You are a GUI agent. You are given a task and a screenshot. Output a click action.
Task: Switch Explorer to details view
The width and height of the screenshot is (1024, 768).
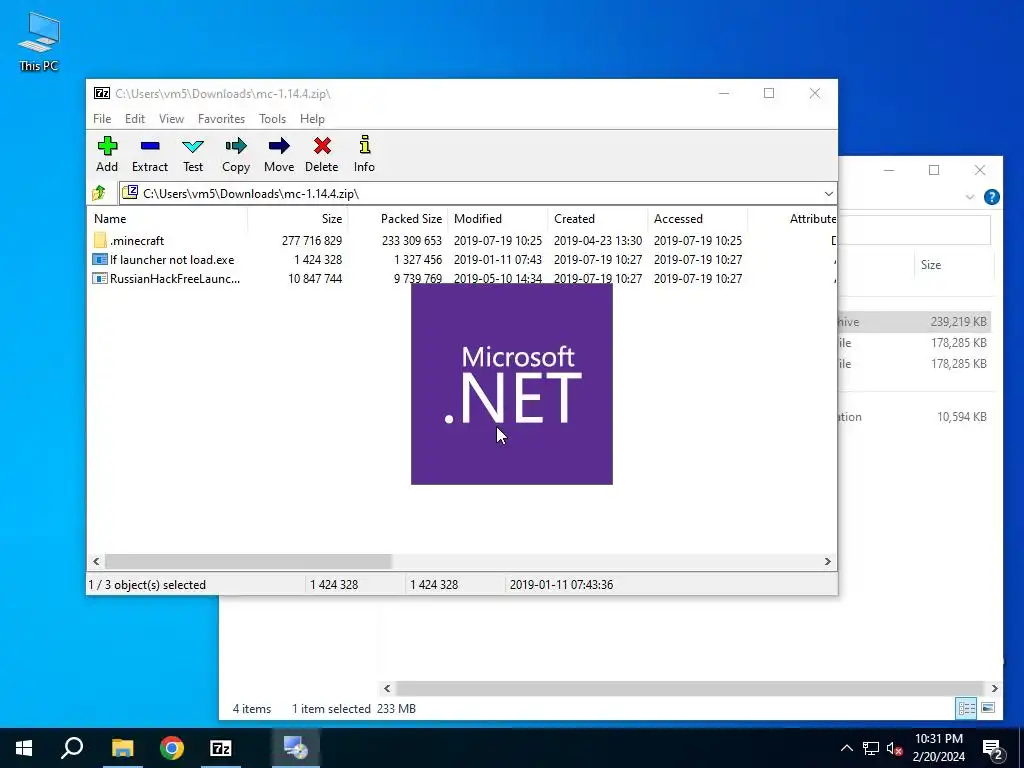click(x=967, y=708)
